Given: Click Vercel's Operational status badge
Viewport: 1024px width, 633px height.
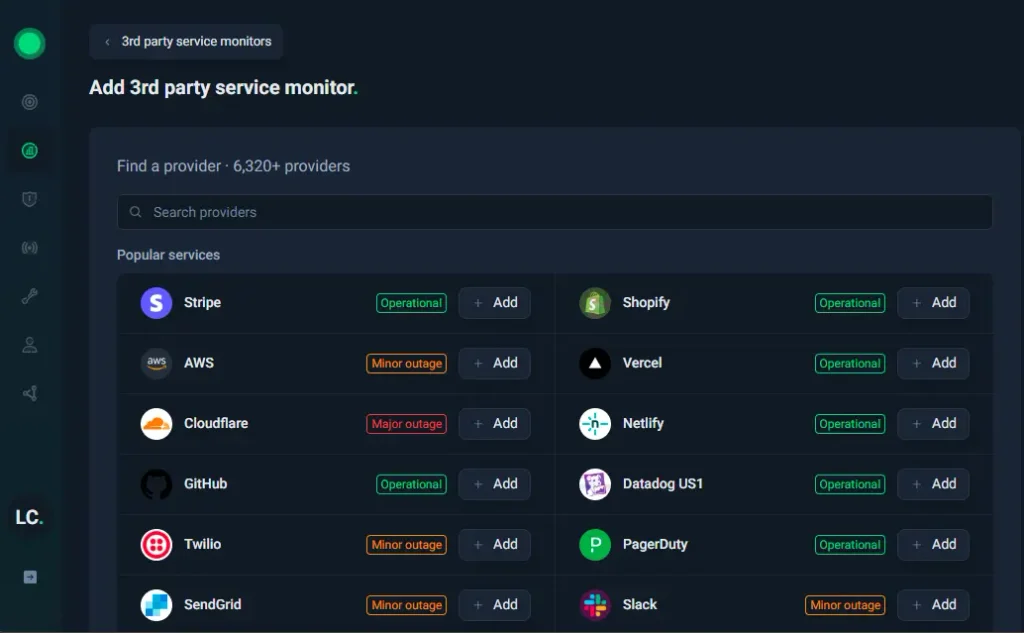Looking at the screenshot, I should (850, 364).
